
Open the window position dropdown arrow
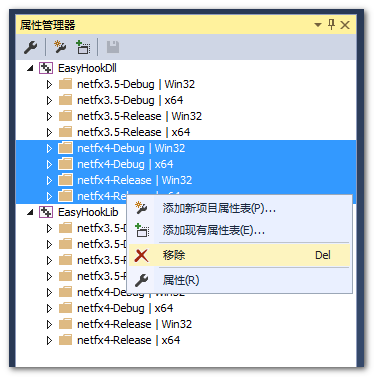click(x=318, y=25)
